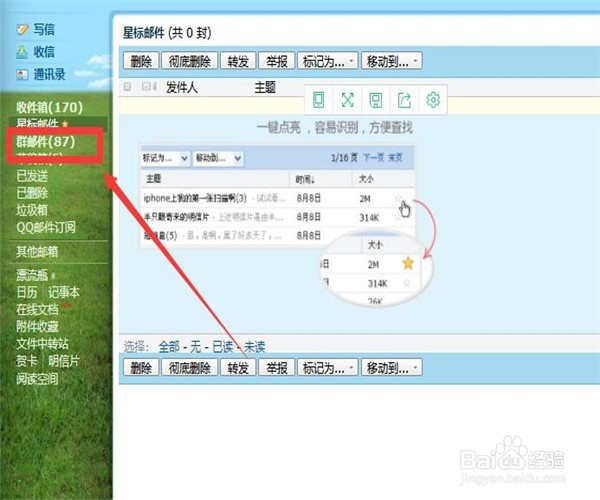
Task: Click the bottom 彻底删除 button
Action: (x=190, y=368)
